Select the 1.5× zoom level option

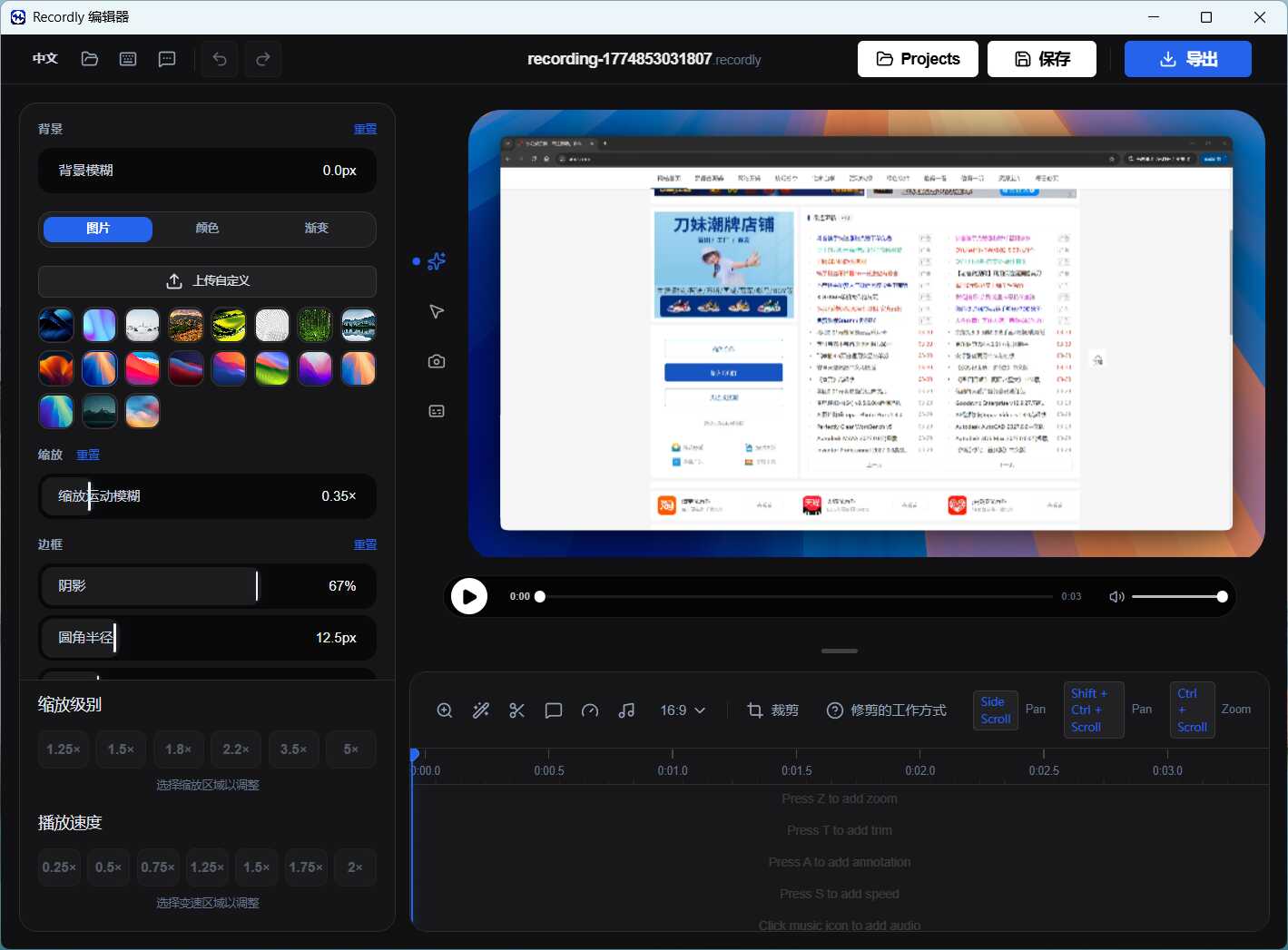[x=121, y=749]
